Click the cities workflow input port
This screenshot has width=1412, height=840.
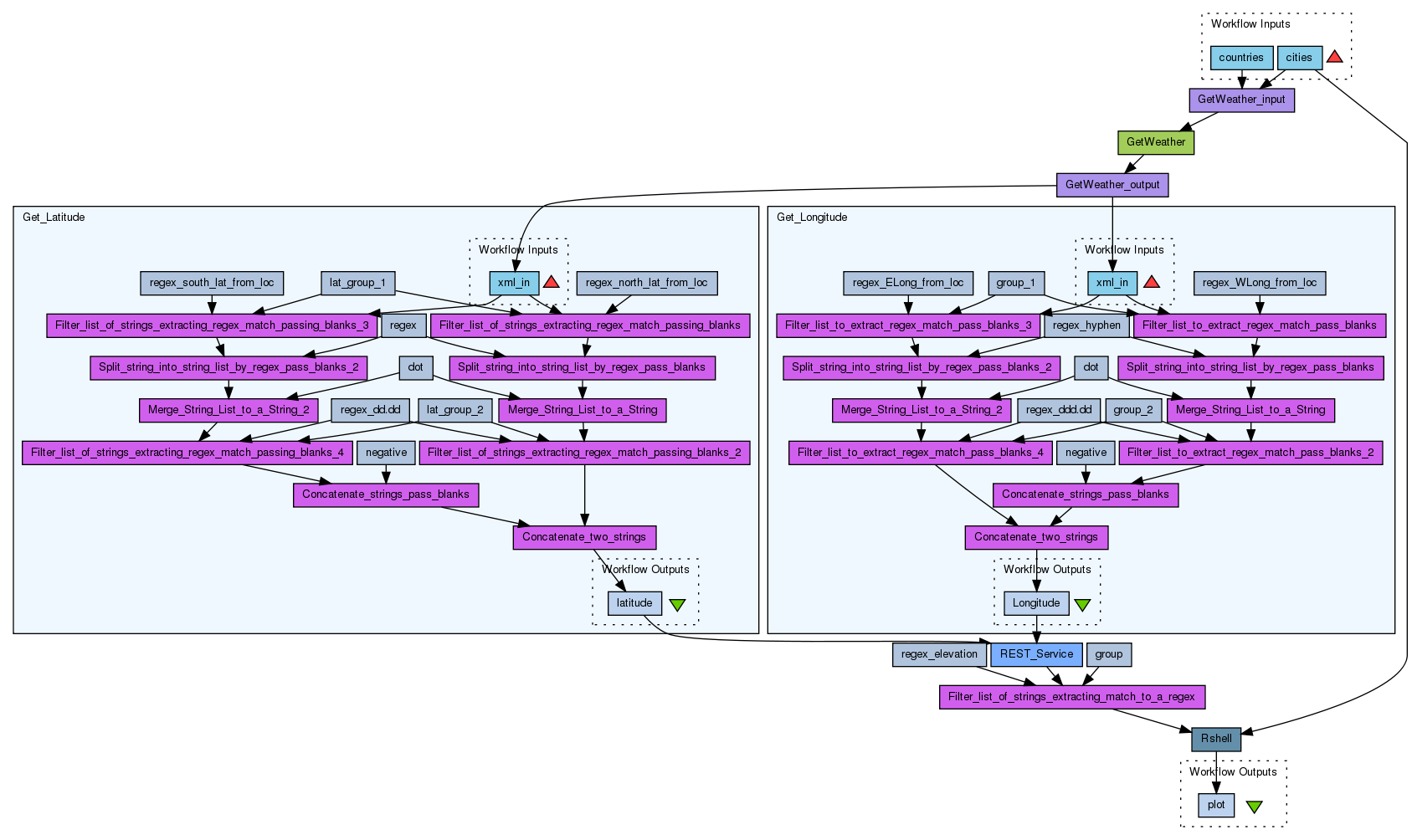tap(1299, 58)
